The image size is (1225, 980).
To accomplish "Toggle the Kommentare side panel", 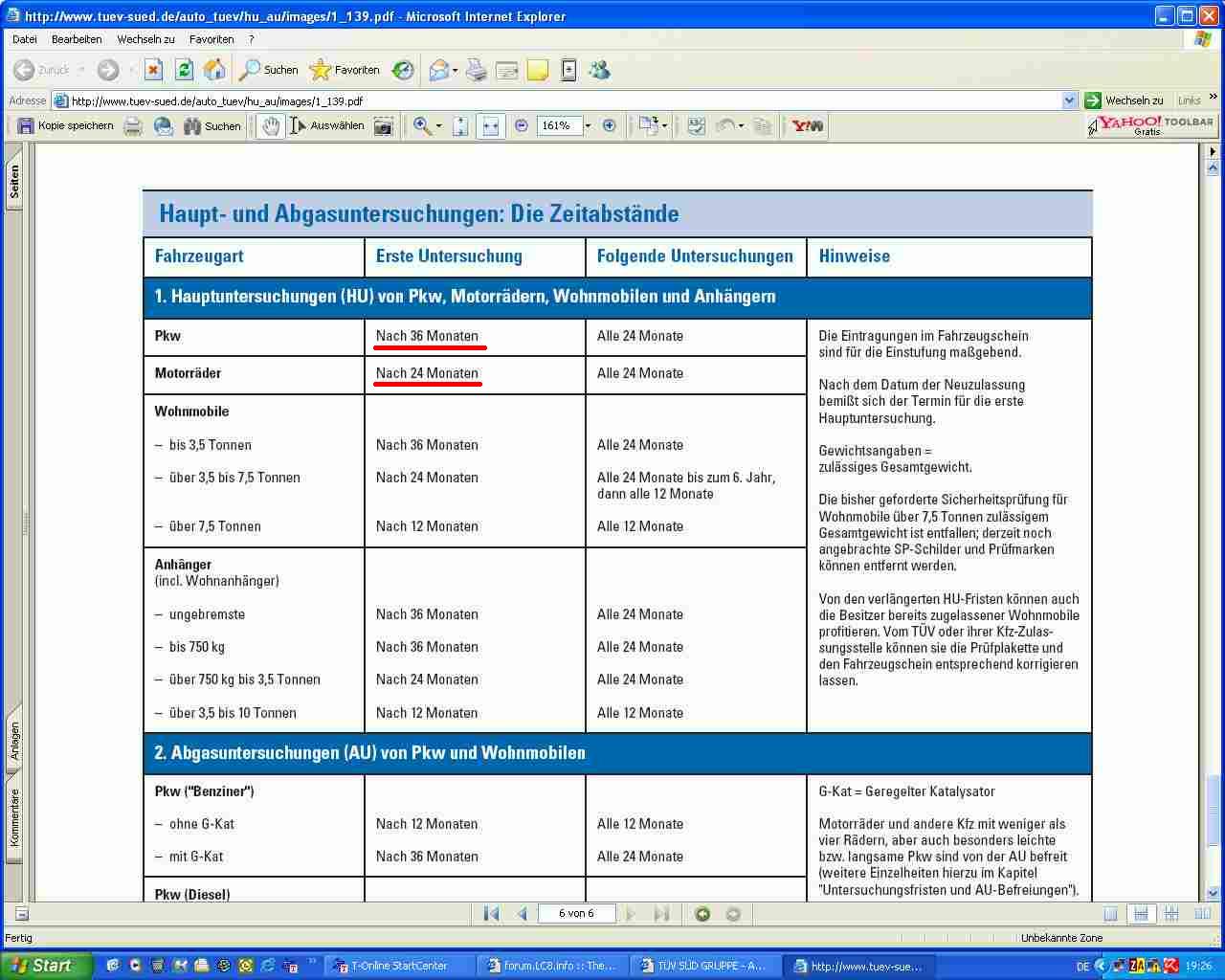I will pyautogui.click(x=14, y=818).
